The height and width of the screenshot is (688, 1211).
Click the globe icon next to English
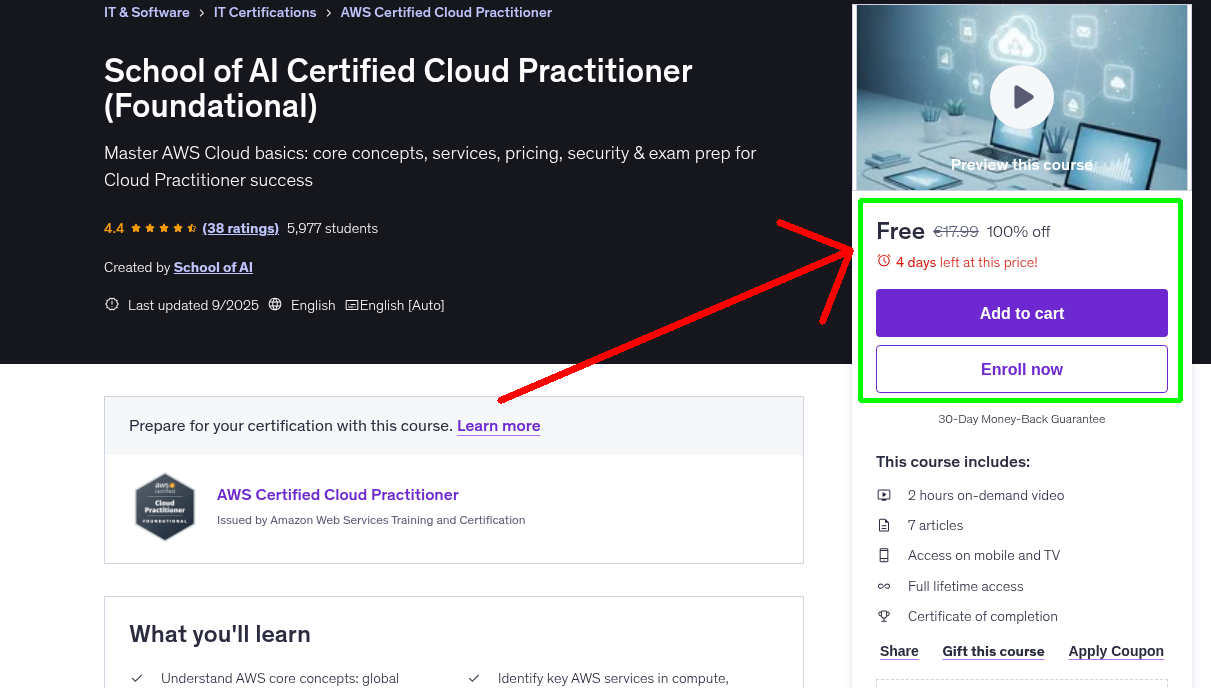[x=275, y=305]
